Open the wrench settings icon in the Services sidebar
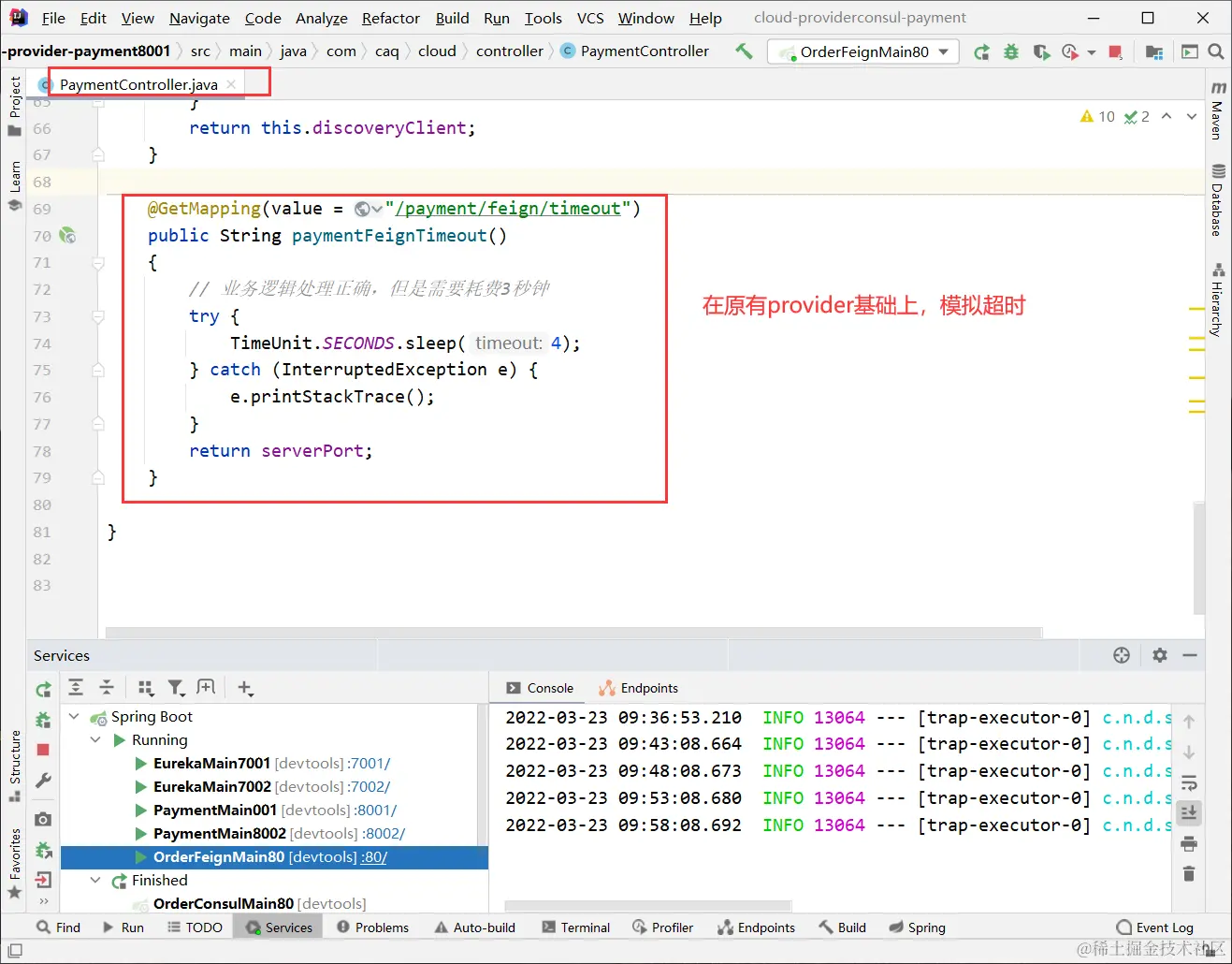1232x964 pixels. point(43,781)
